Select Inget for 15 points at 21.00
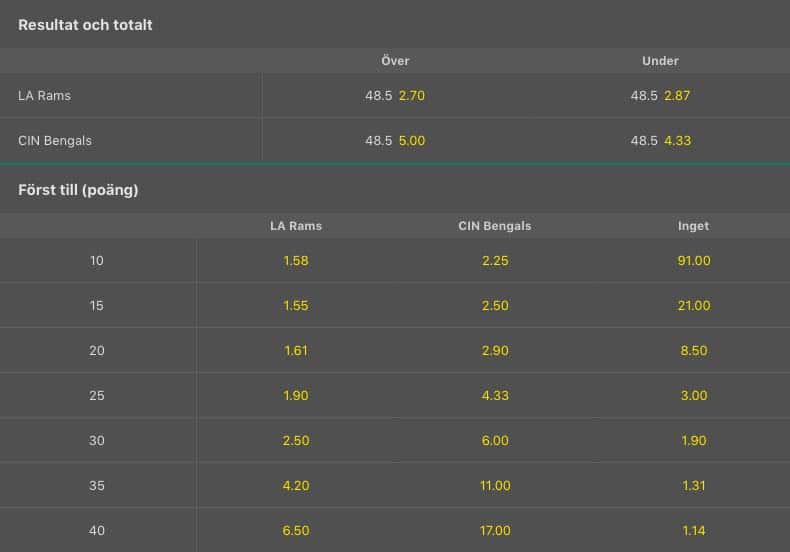The width and height of the screenshot is (790, 552). pos(694,306)
